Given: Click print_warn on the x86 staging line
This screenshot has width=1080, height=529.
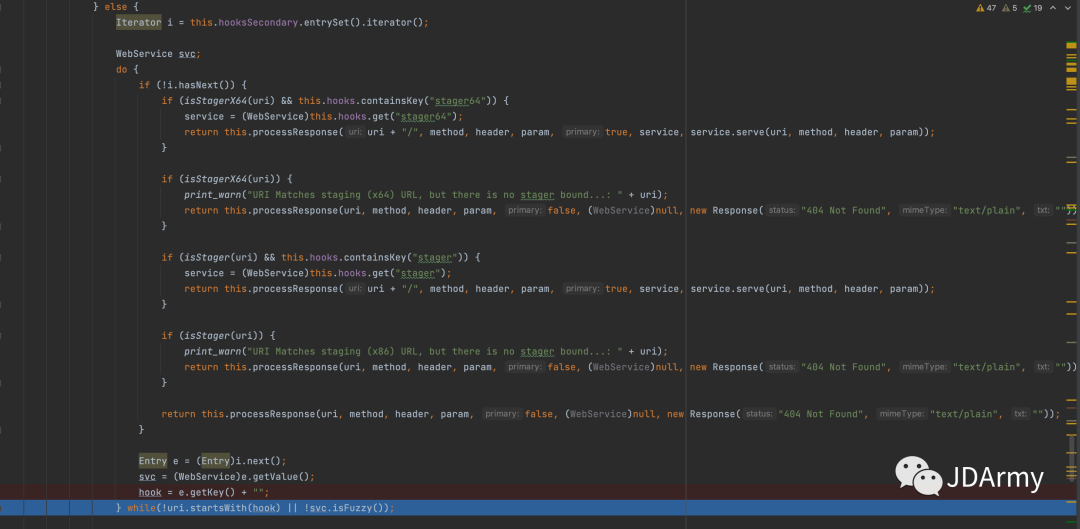Looking at the screenshot, I should tap(213, 351).
